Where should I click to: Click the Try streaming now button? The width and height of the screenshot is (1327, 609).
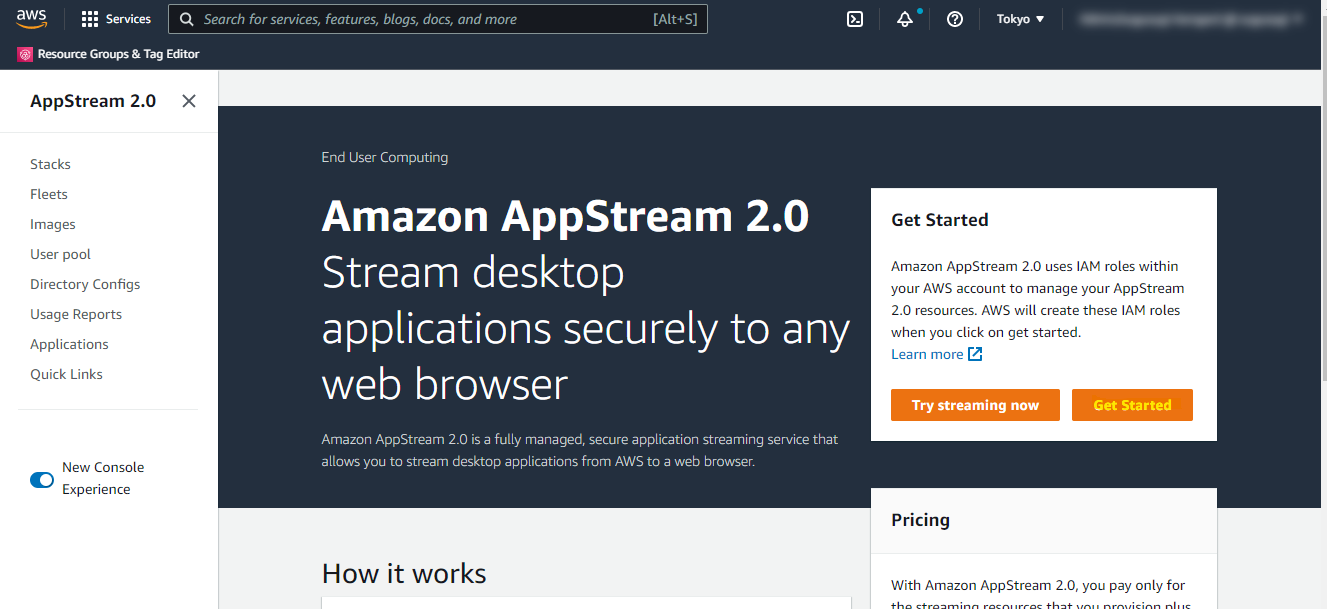pos(974,405)
